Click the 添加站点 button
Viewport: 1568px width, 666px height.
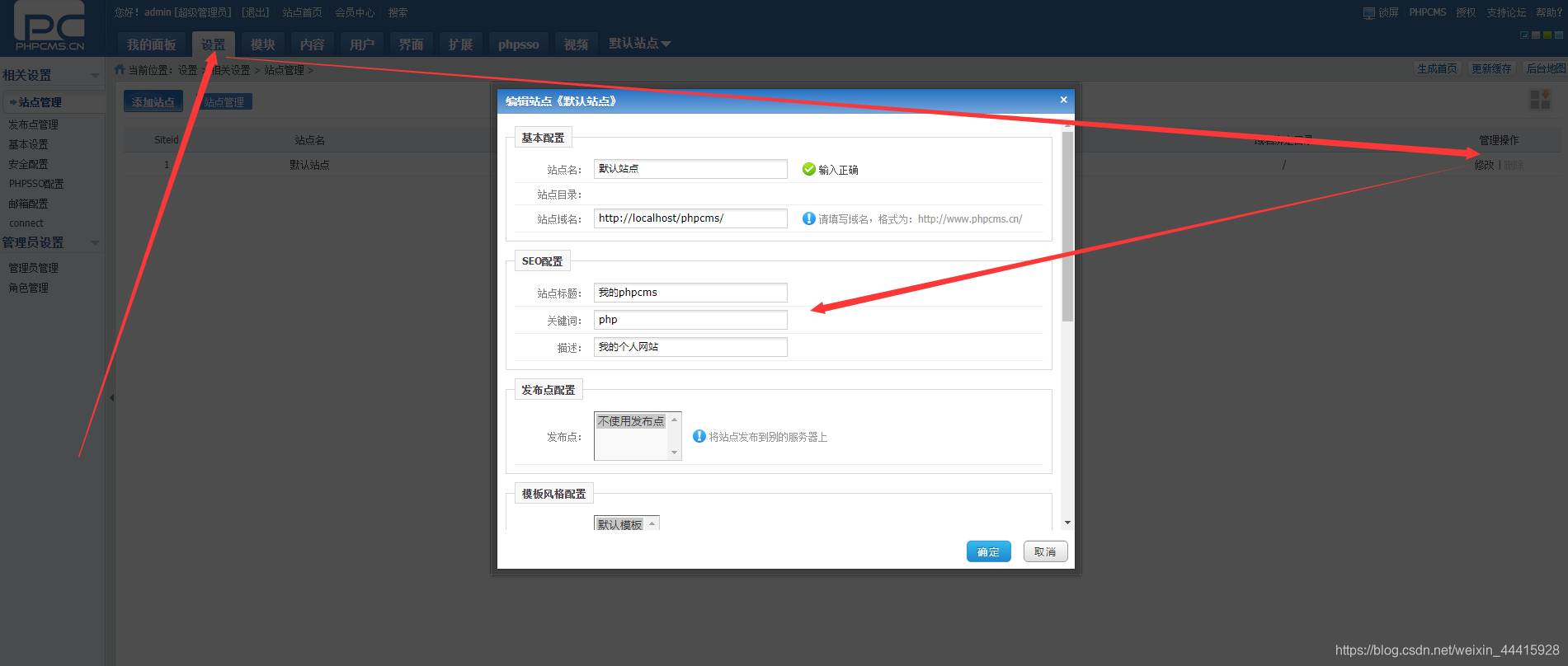point(153,101)
